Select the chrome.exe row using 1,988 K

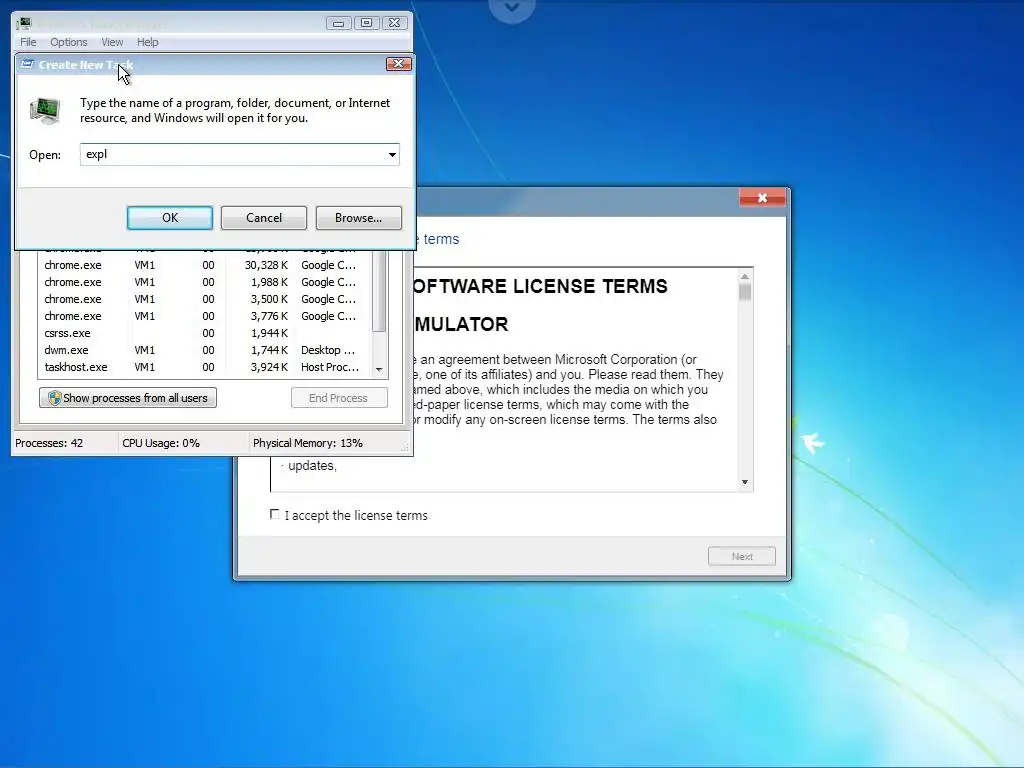[x=204, y=282]
